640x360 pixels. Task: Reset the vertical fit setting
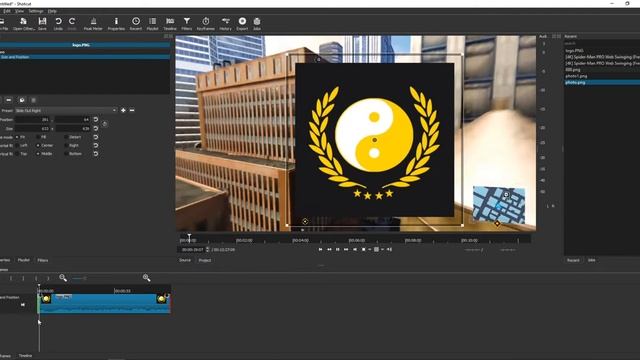(96, 154)
